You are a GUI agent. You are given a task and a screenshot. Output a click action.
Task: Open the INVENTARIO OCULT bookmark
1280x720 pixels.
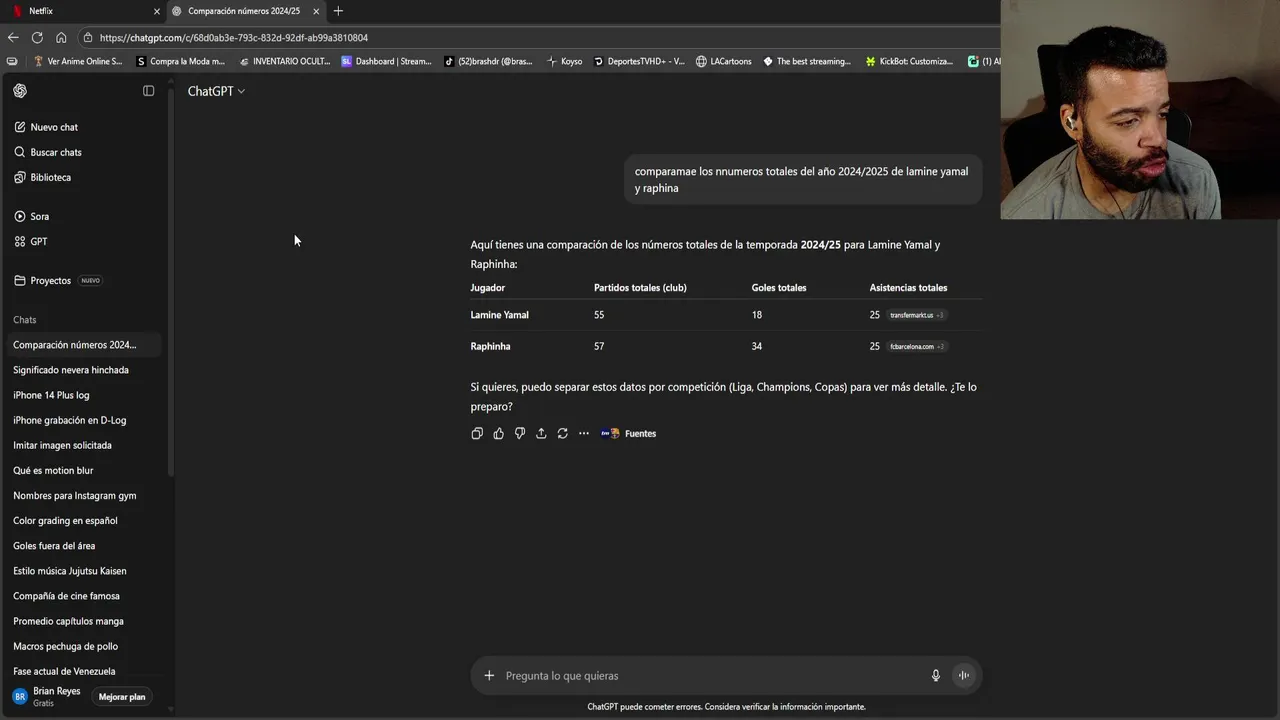[x=284, y=61]
